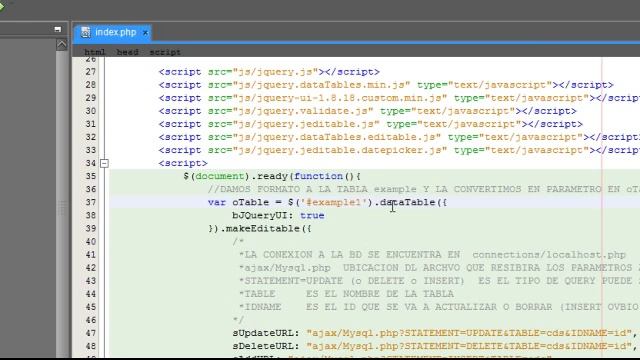Click the LA CONEXION A LA BD comment

coord(433,255)
